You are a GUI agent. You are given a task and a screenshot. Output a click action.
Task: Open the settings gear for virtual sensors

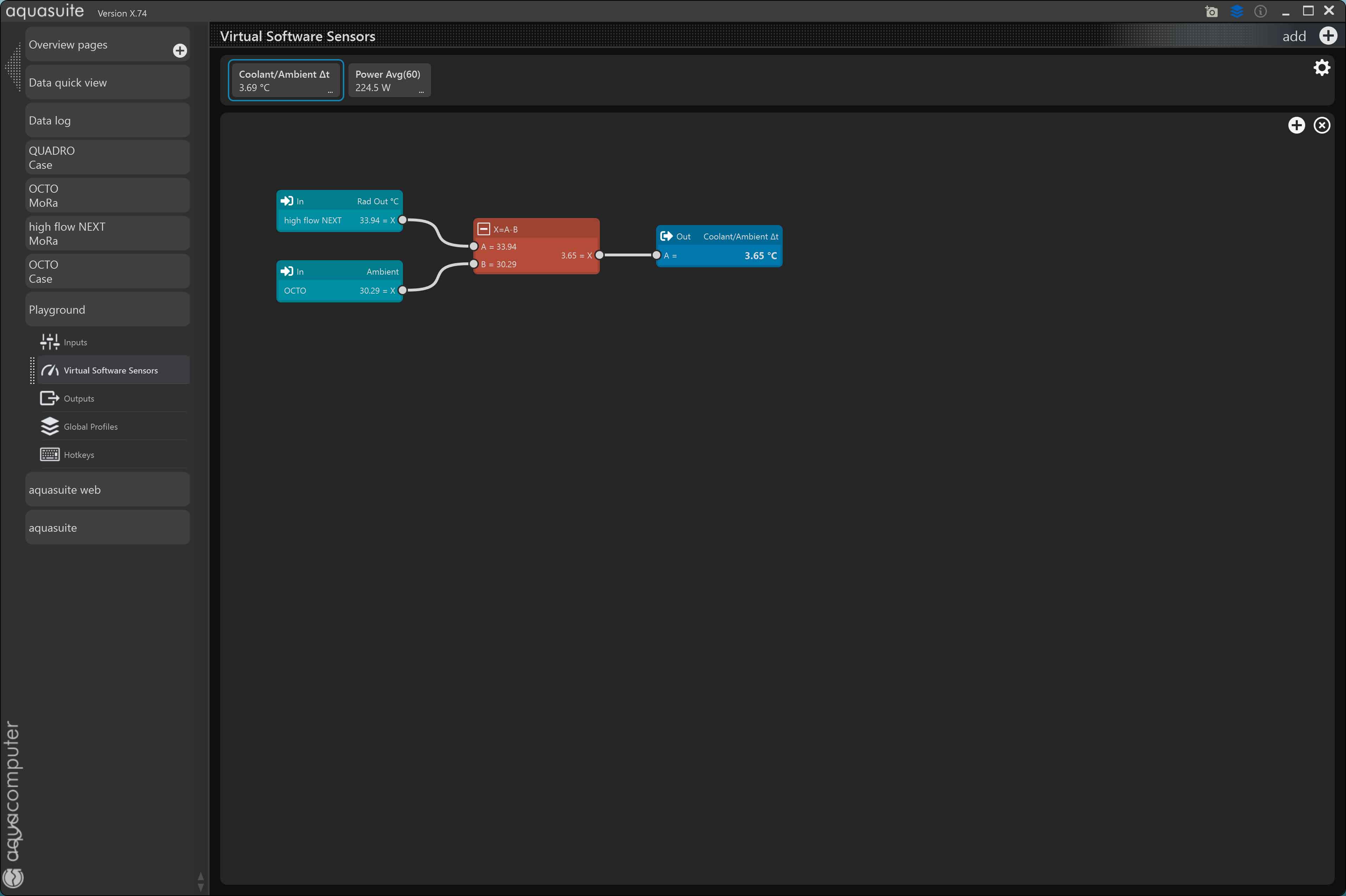click(x=1321, y=68)
